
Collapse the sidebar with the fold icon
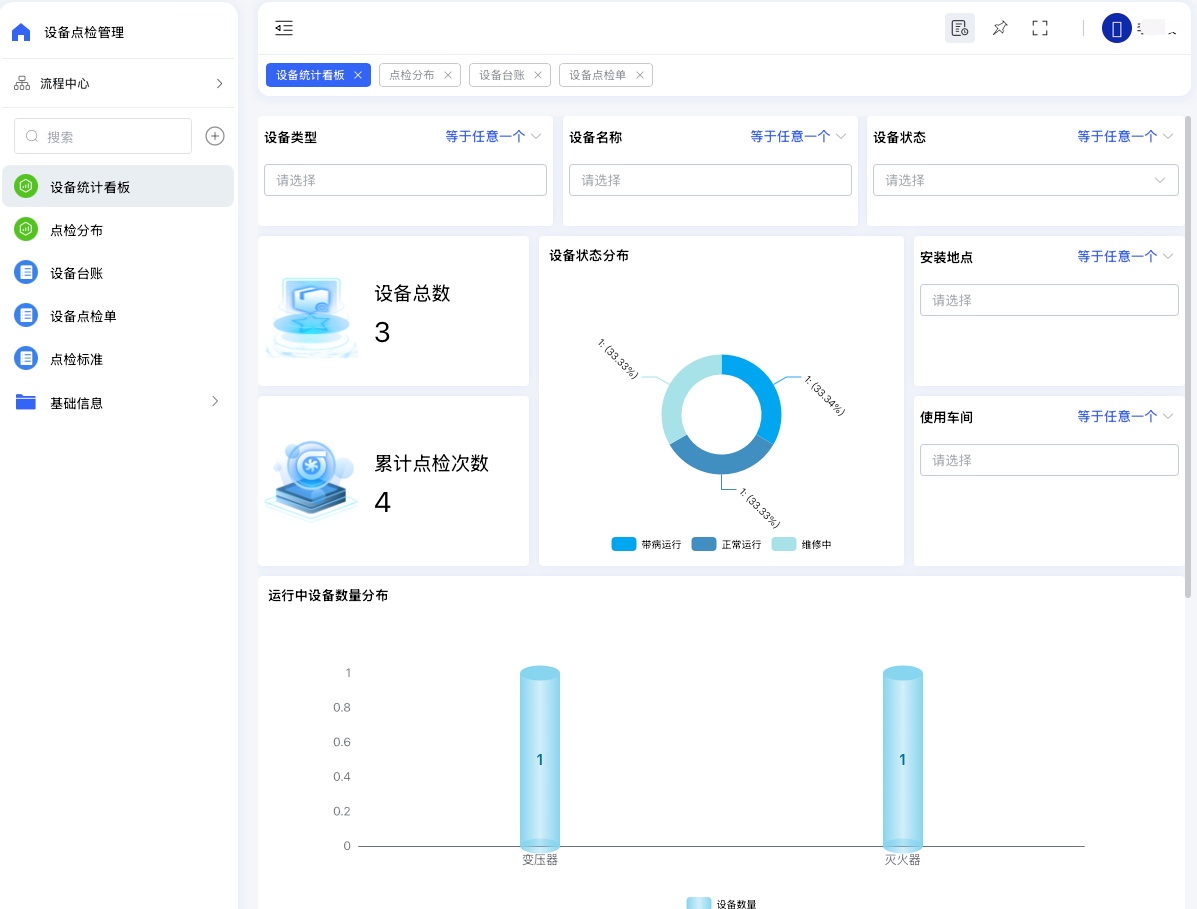pos(284,28)
